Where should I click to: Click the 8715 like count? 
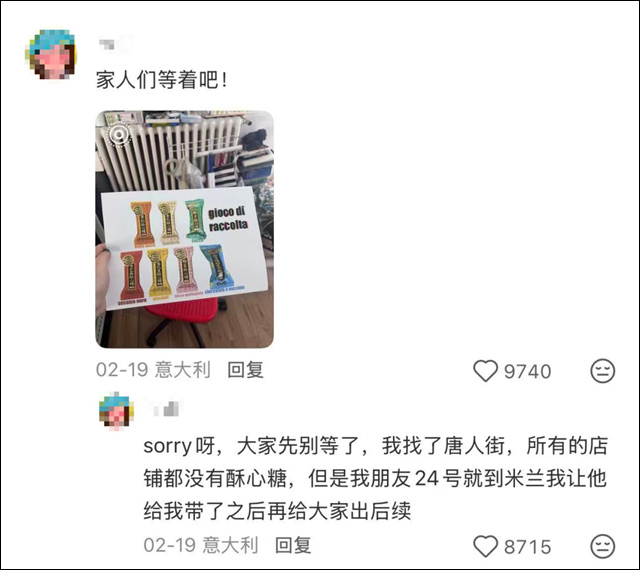tap(527, 546)
